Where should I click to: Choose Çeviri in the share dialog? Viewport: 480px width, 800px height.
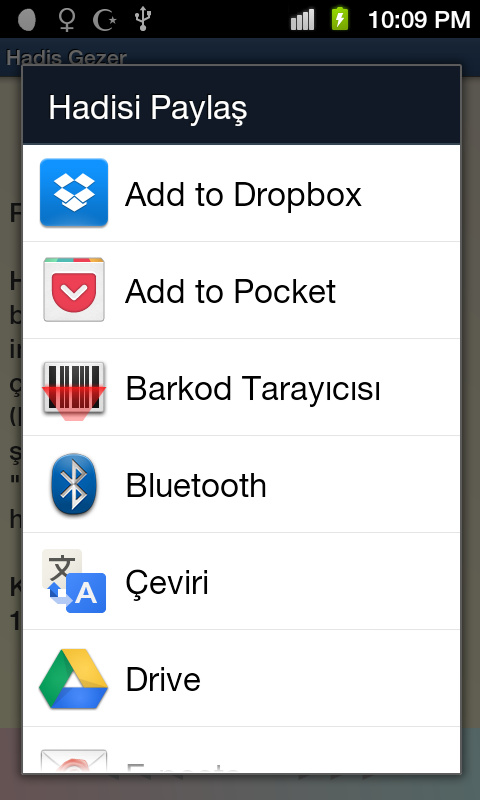coord(241,581)
